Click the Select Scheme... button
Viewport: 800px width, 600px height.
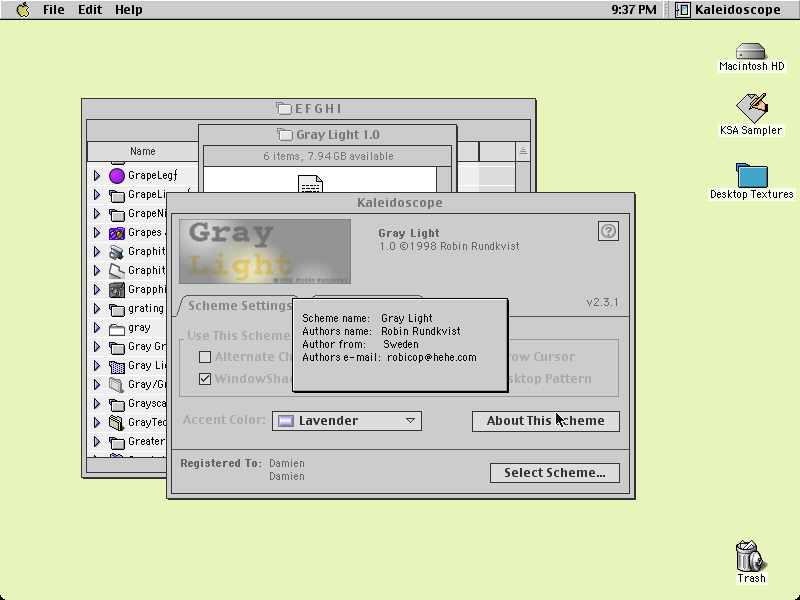[x=555, y=473]
